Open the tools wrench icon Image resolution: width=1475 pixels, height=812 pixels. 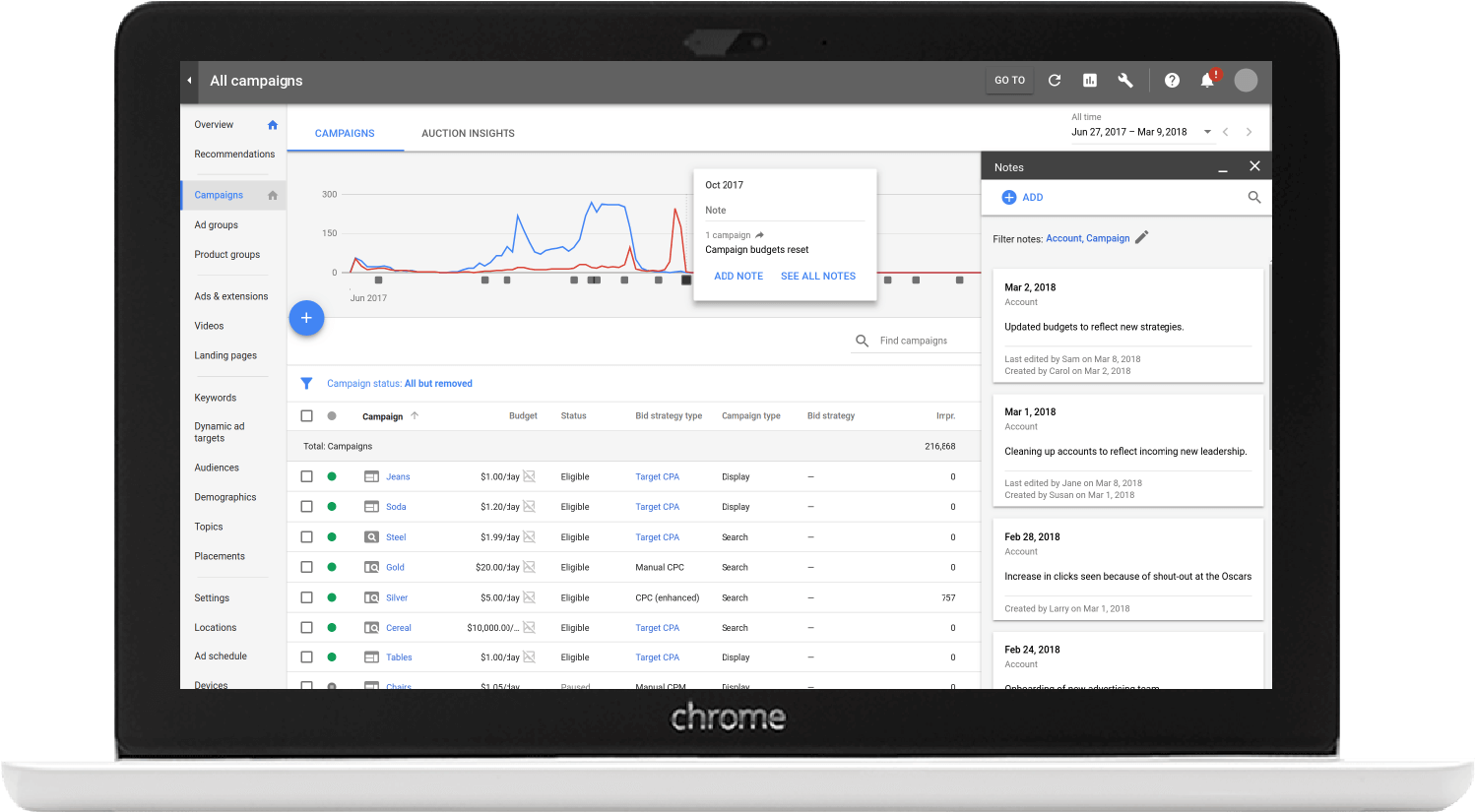1125,81
